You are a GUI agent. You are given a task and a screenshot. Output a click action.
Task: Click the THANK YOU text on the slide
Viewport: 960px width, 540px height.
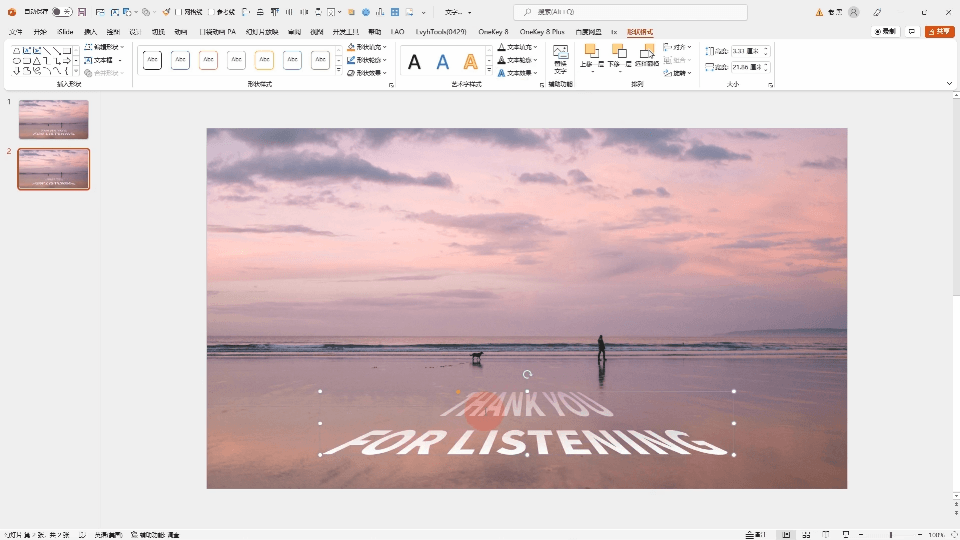tap(527, 404)
